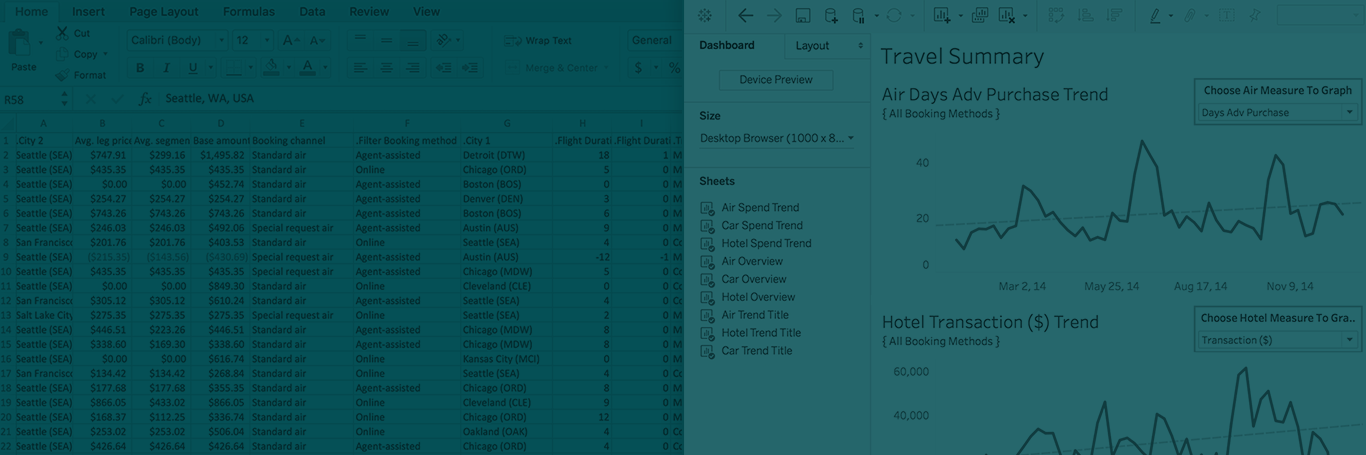The image size is (1366, 455).
Task: Switch to the Formulas ribbon tab
Action: [248, 12]
